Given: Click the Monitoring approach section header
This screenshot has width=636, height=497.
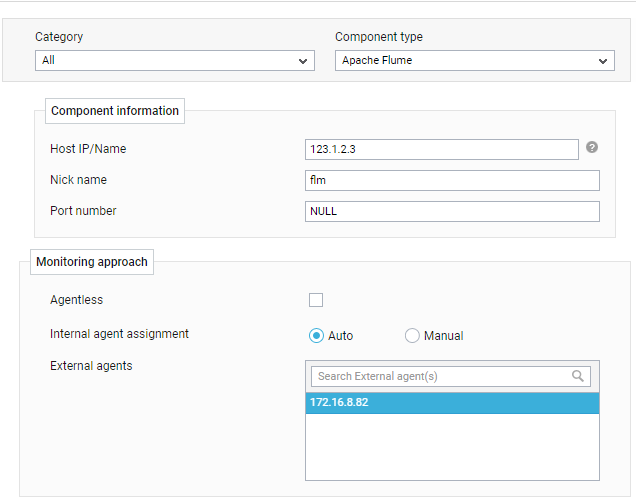Looking at the screenshot, I should [x=92, y=262].
